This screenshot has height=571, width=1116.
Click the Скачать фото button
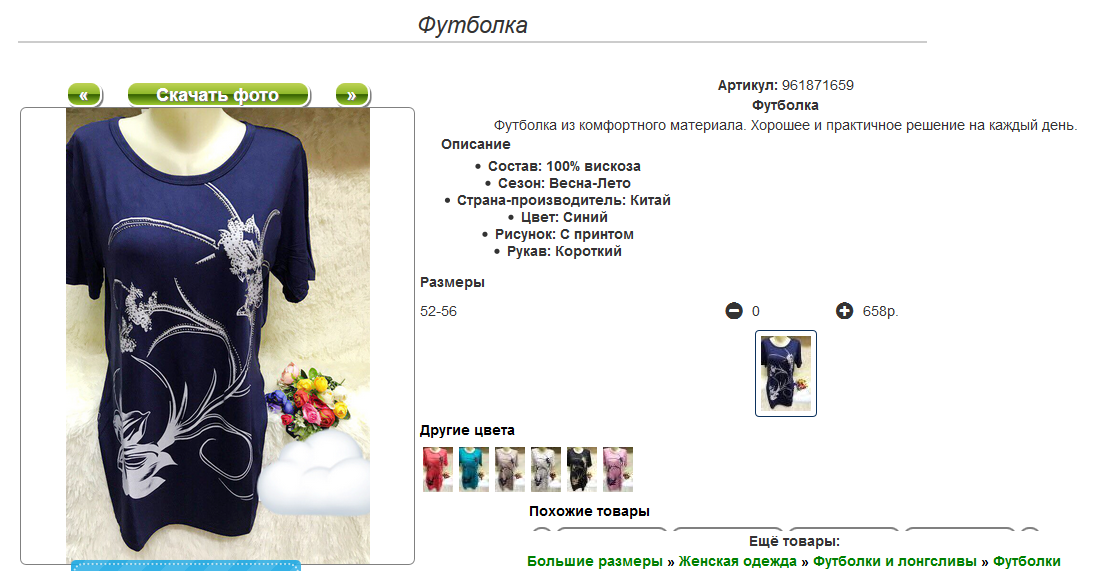point(218,95)
